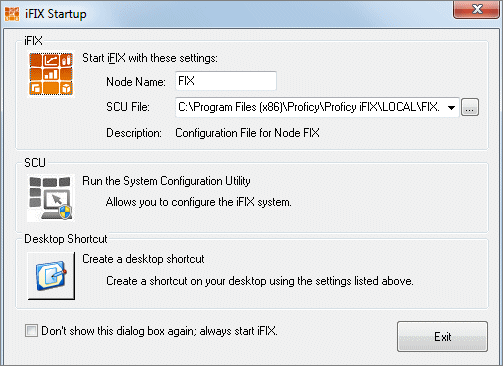503x366 pixels.
Task: Click the 'iFIX Startup' window title text
Action: point(56,14)
